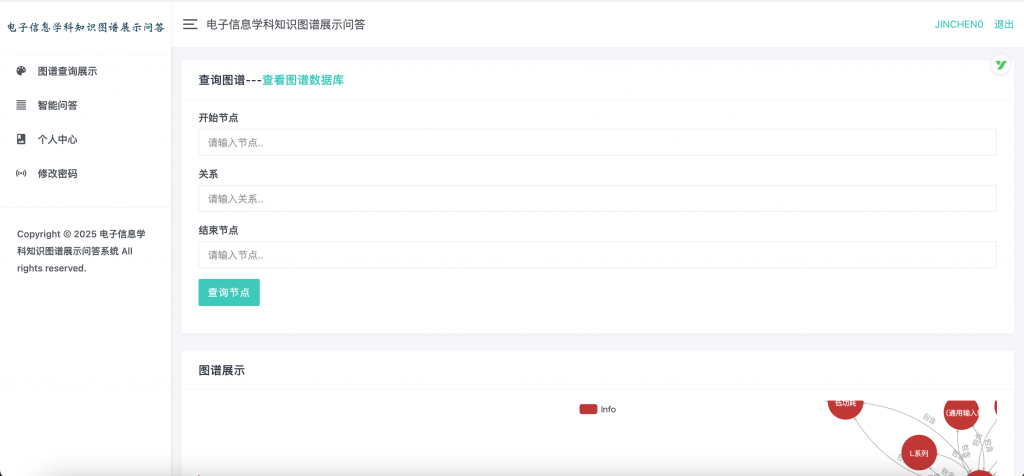Select the 通用输入 graph node
The height and width of the screenshot is (476, 1024).
[x=961, y=413]
